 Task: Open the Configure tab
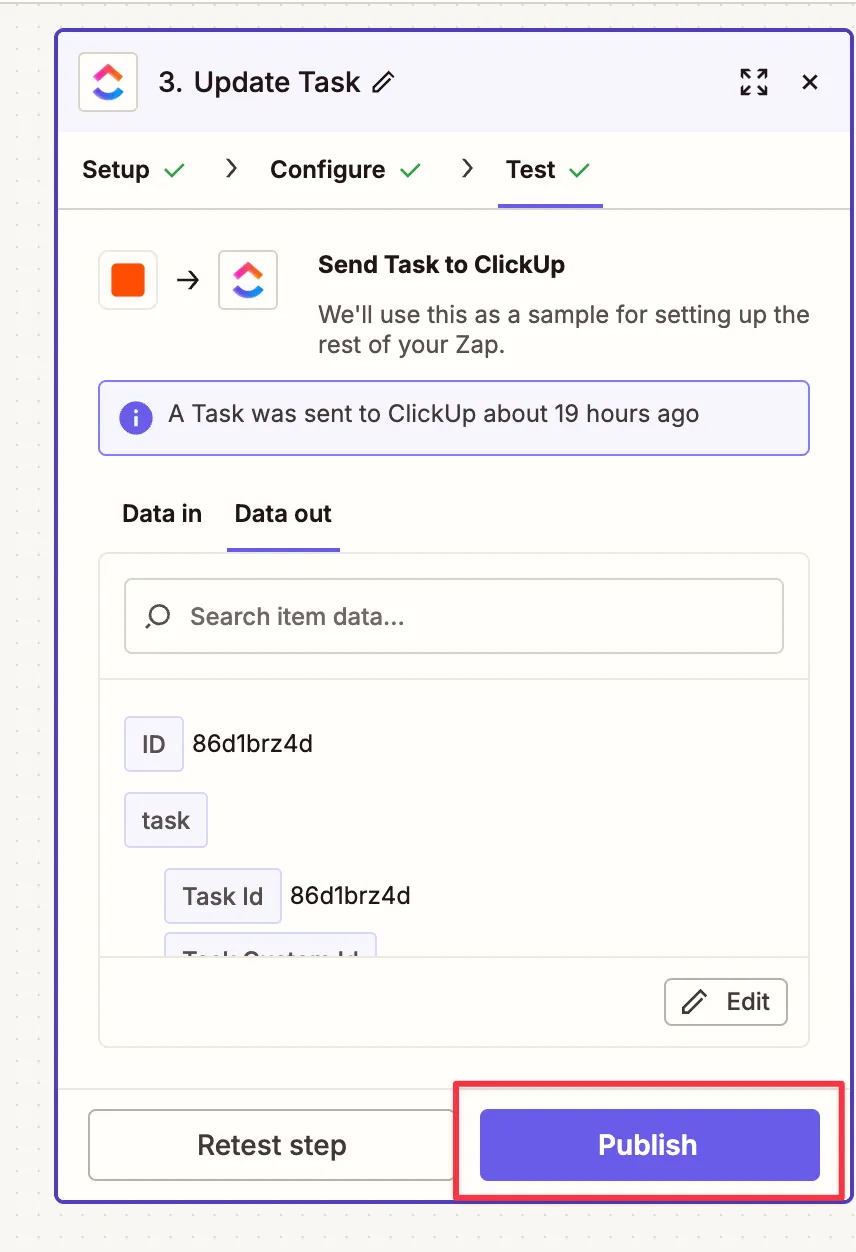coord(328,170)
